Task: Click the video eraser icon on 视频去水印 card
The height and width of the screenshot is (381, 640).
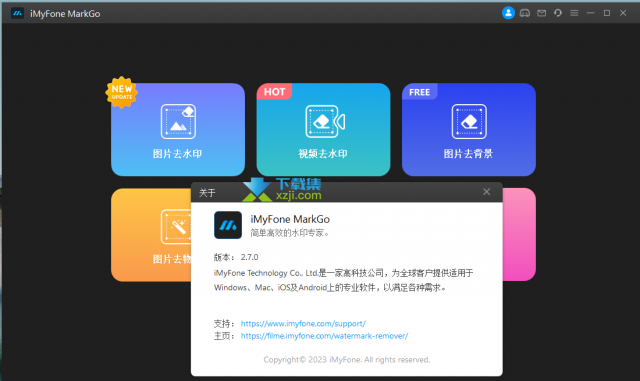Action: click(x=325, y=121)
